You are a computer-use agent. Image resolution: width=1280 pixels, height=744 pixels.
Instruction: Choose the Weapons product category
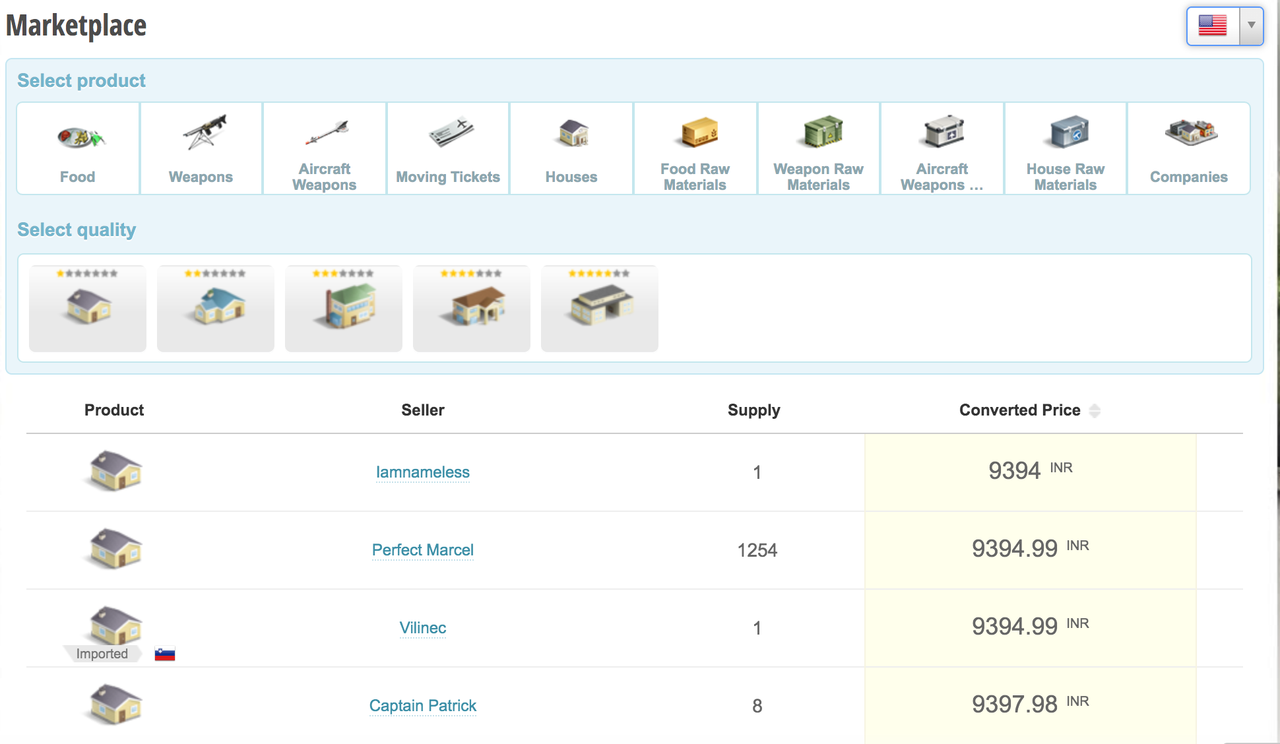pos(201,148)
